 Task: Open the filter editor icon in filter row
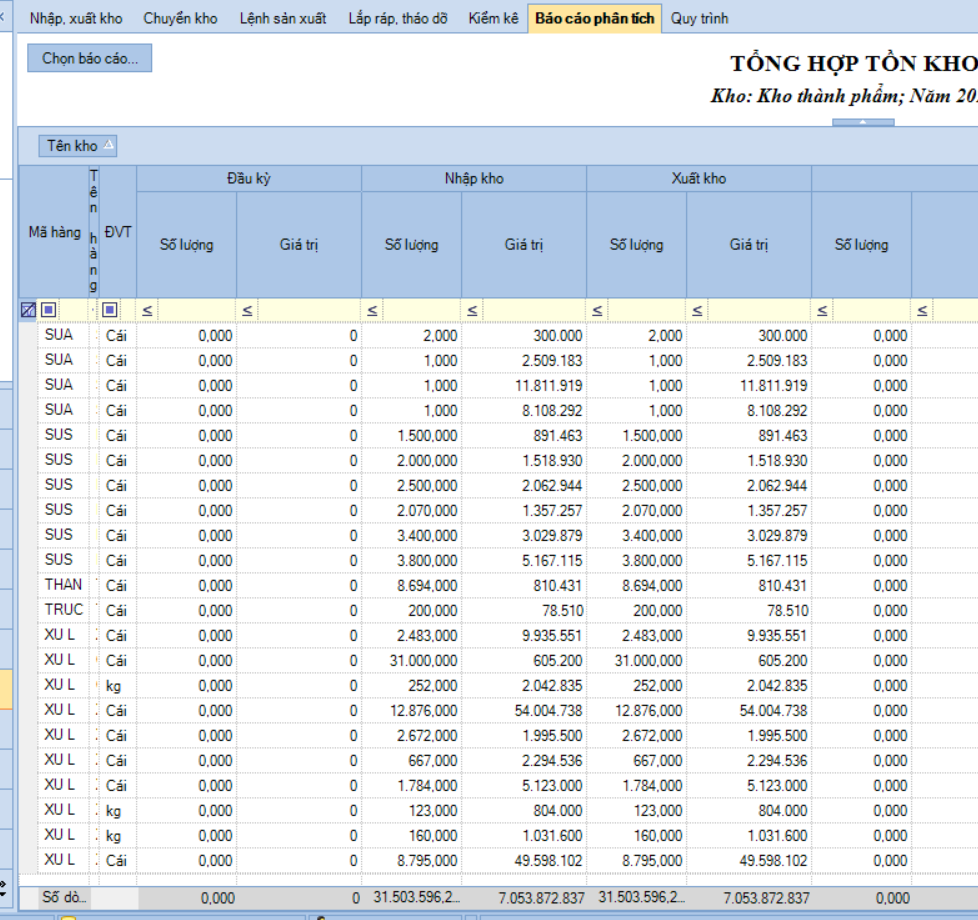point(28,310)
